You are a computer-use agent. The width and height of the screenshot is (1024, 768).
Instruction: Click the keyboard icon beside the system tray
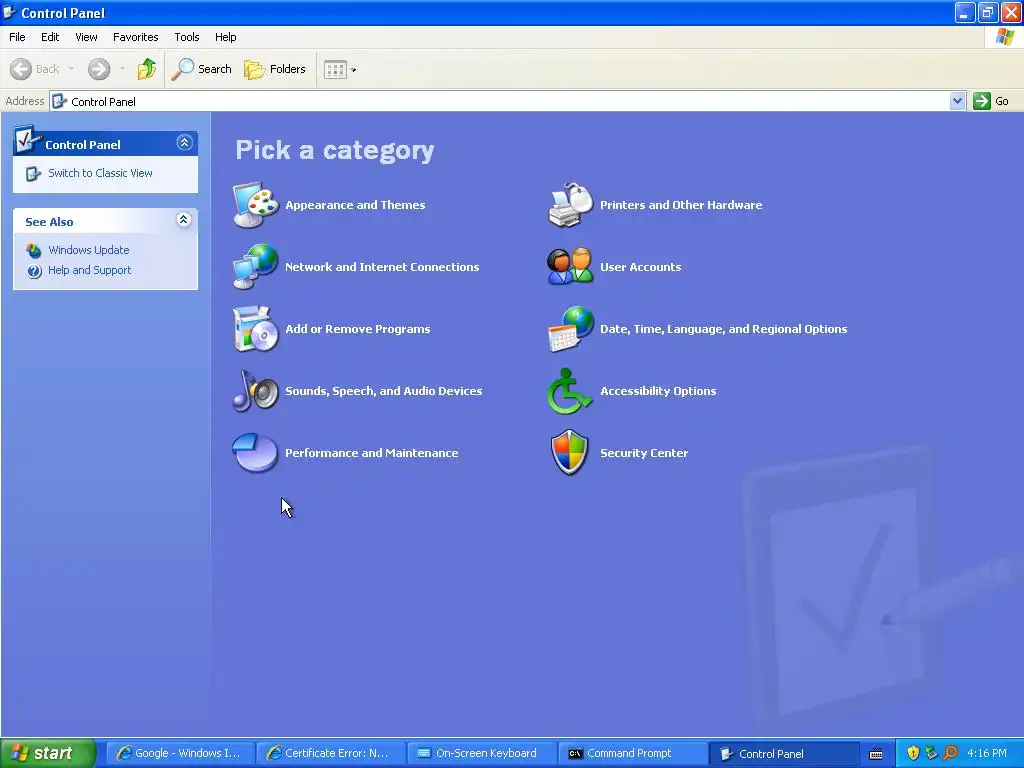pyautogui.click(x=876, y=754)
